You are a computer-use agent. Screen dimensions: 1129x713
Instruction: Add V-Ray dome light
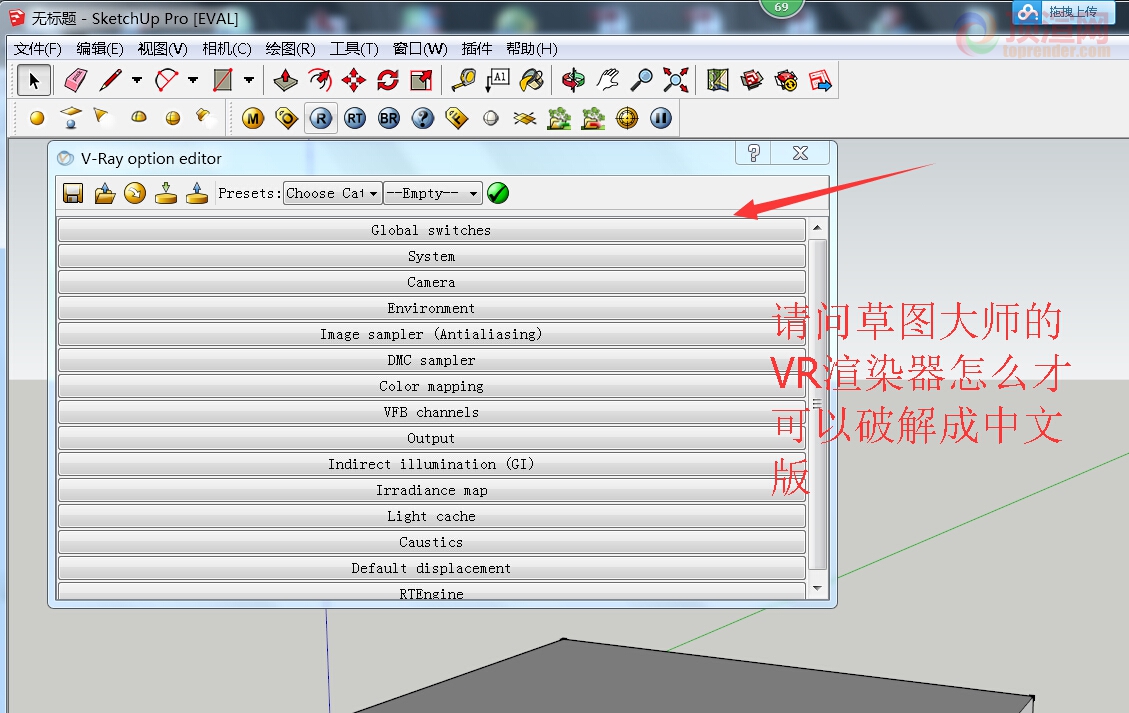pos(139,117)
